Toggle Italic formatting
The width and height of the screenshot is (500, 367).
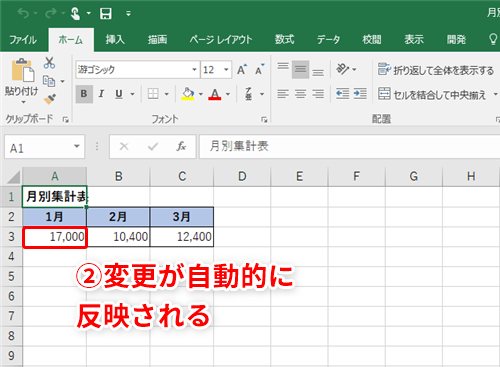pyautogui.click(x=101, y=94)
